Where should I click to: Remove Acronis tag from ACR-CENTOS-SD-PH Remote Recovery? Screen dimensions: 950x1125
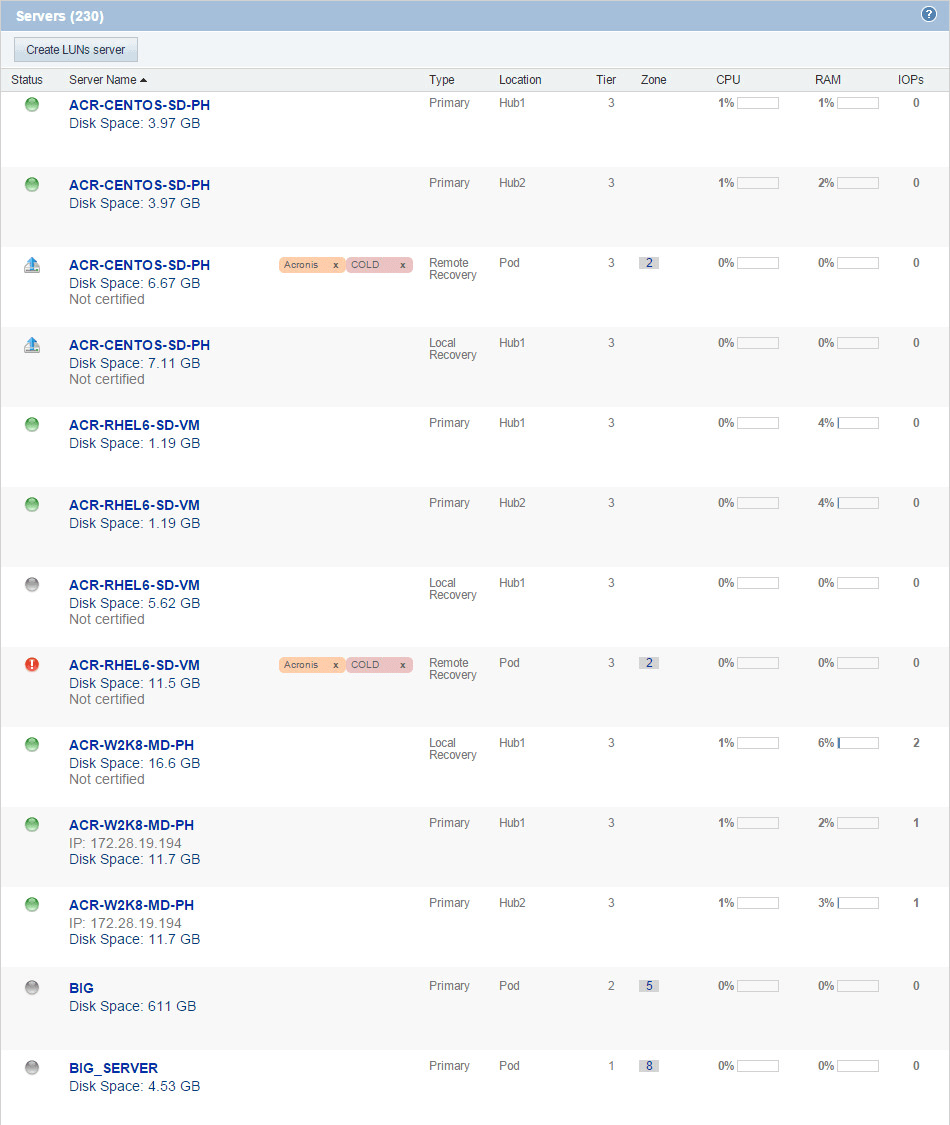pyautogui.click(x=336, y=265)
